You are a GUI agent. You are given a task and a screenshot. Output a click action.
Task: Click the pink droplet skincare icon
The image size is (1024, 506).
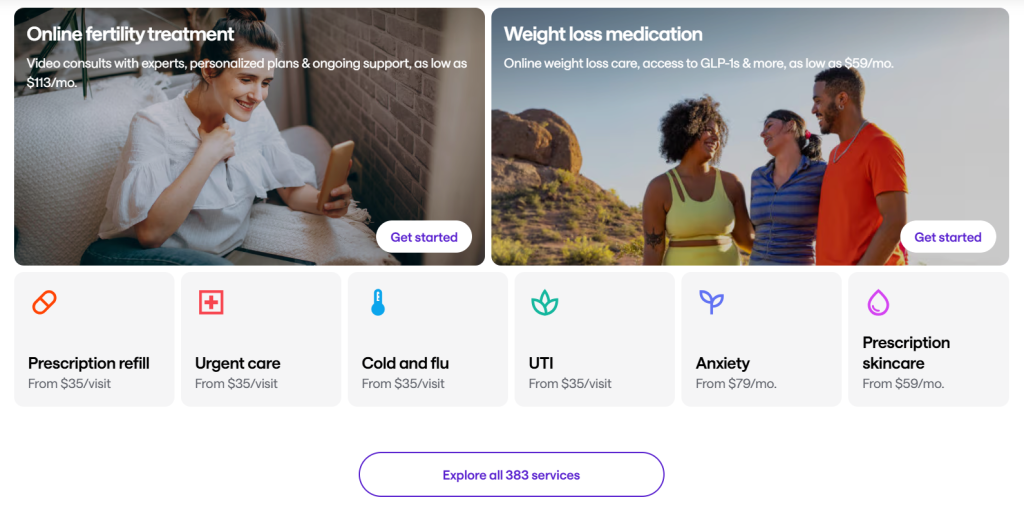point(878,302)
